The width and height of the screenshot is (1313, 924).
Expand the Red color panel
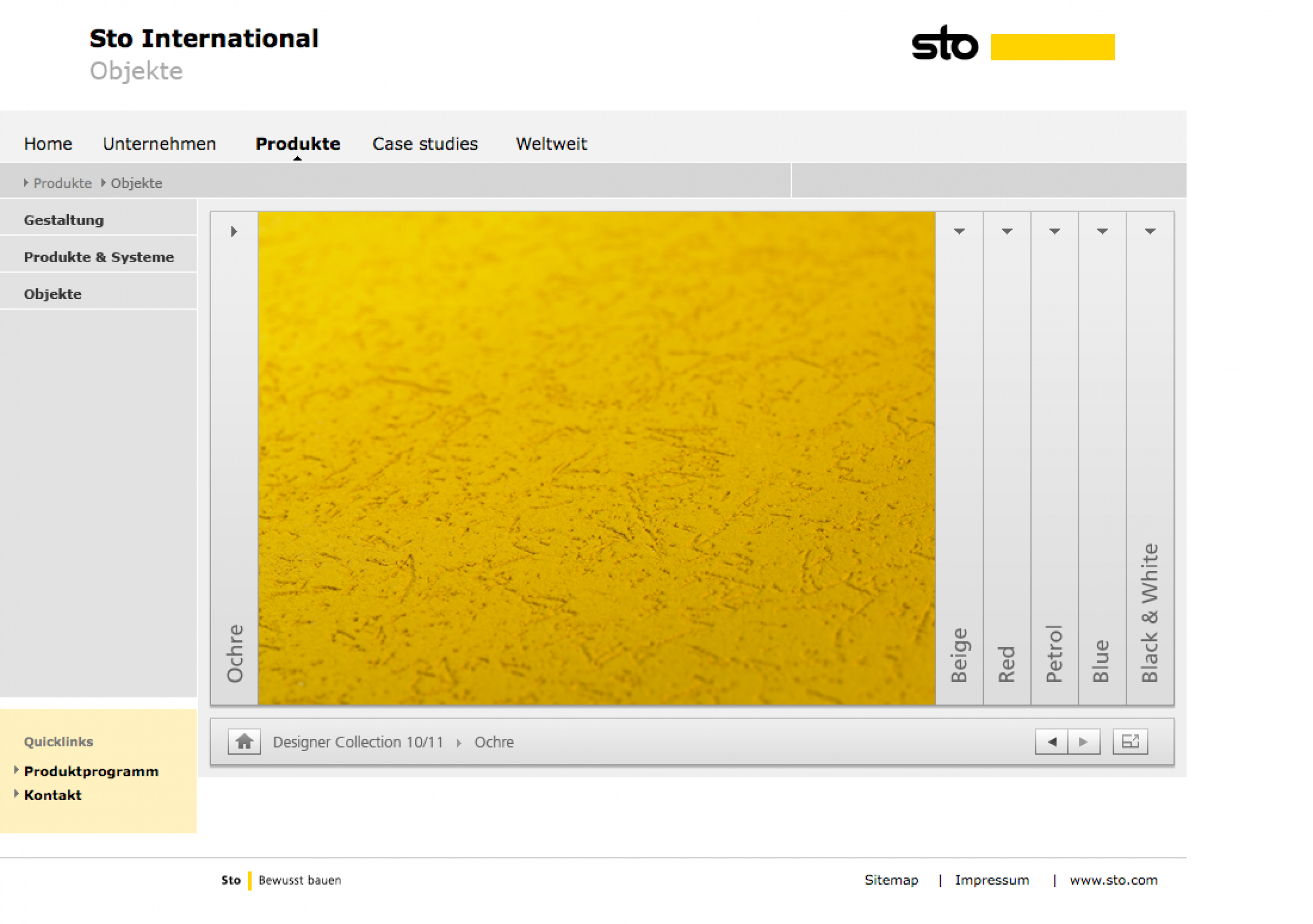[x=1006, y=232]
